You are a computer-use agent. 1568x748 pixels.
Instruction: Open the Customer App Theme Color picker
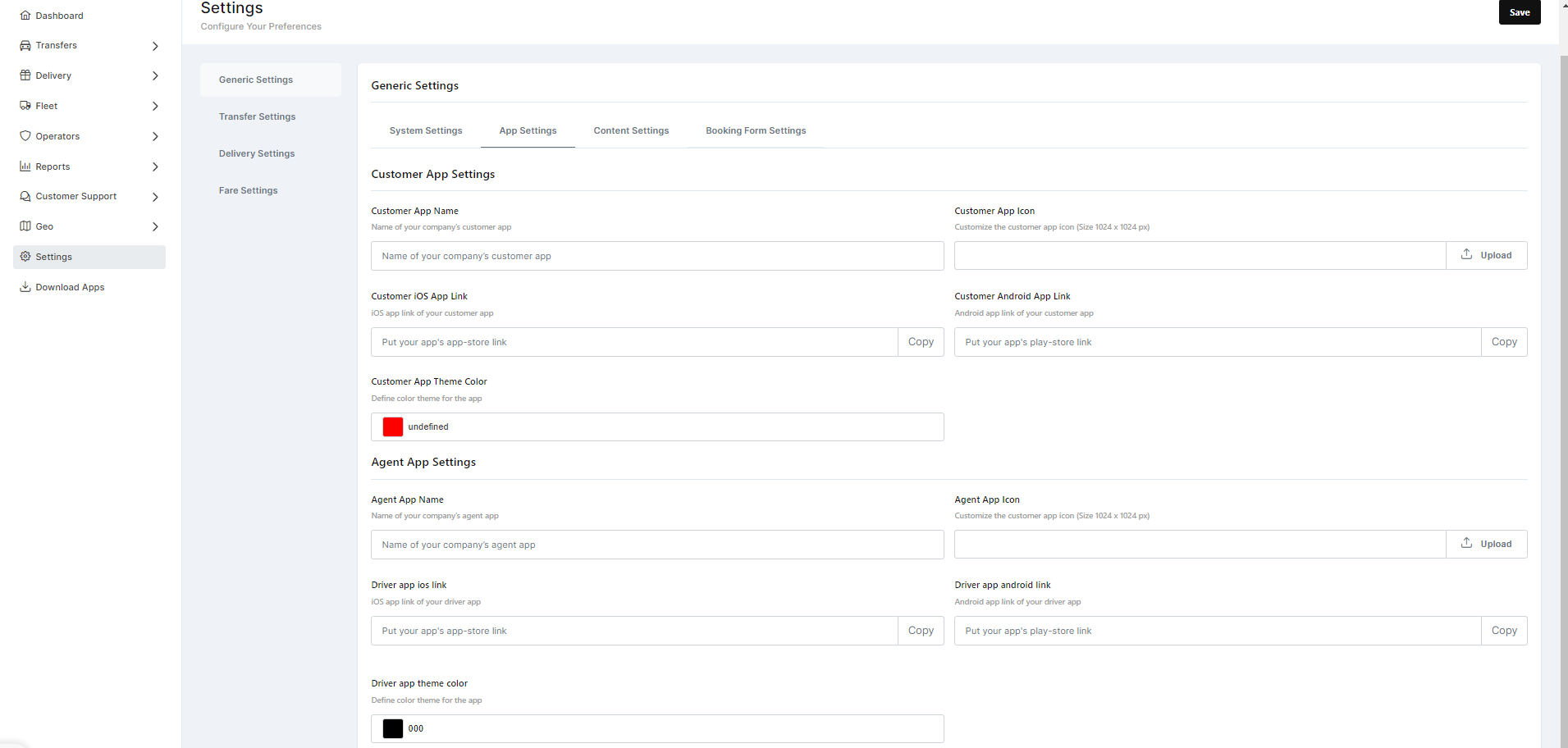(x=393, y=426)
